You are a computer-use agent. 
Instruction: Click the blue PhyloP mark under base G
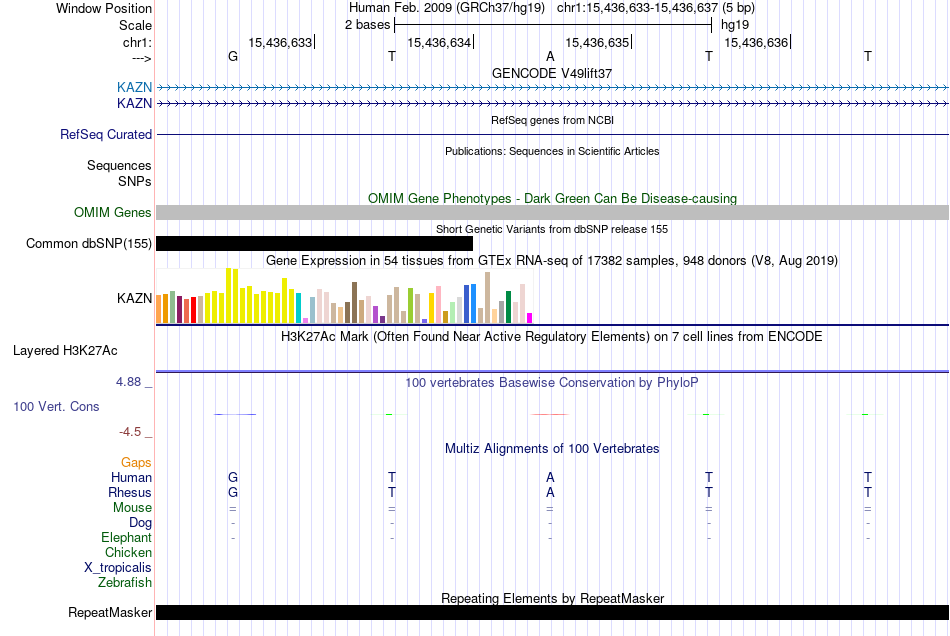pyautogui.click(x=235, y=414)
